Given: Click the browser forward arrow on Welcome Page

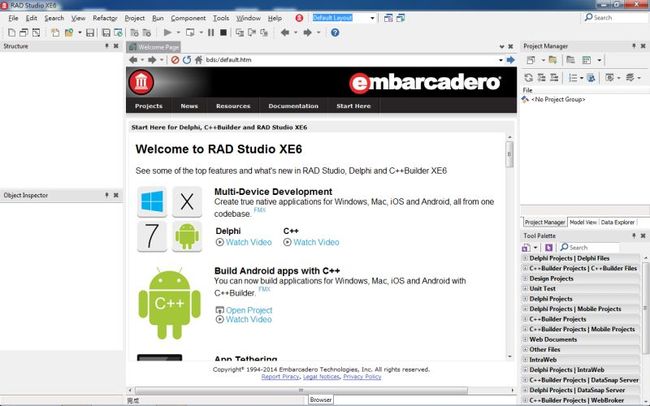Looking at the screenshot, I should coord(152,60).
